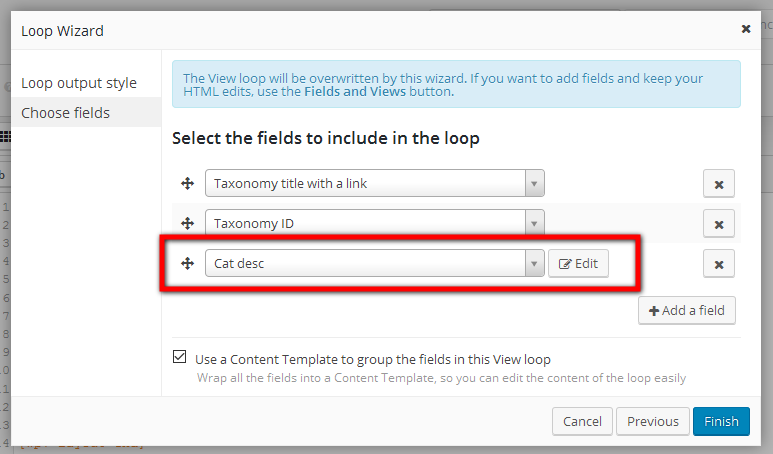Remove the Taxonomy title with a link field
This screenshot has height=454, width=773.
719,184
